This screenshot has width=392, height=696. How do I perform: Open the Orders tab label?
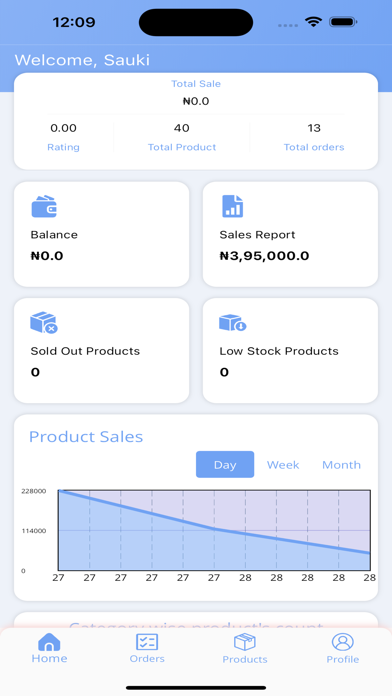coord(147,658)
